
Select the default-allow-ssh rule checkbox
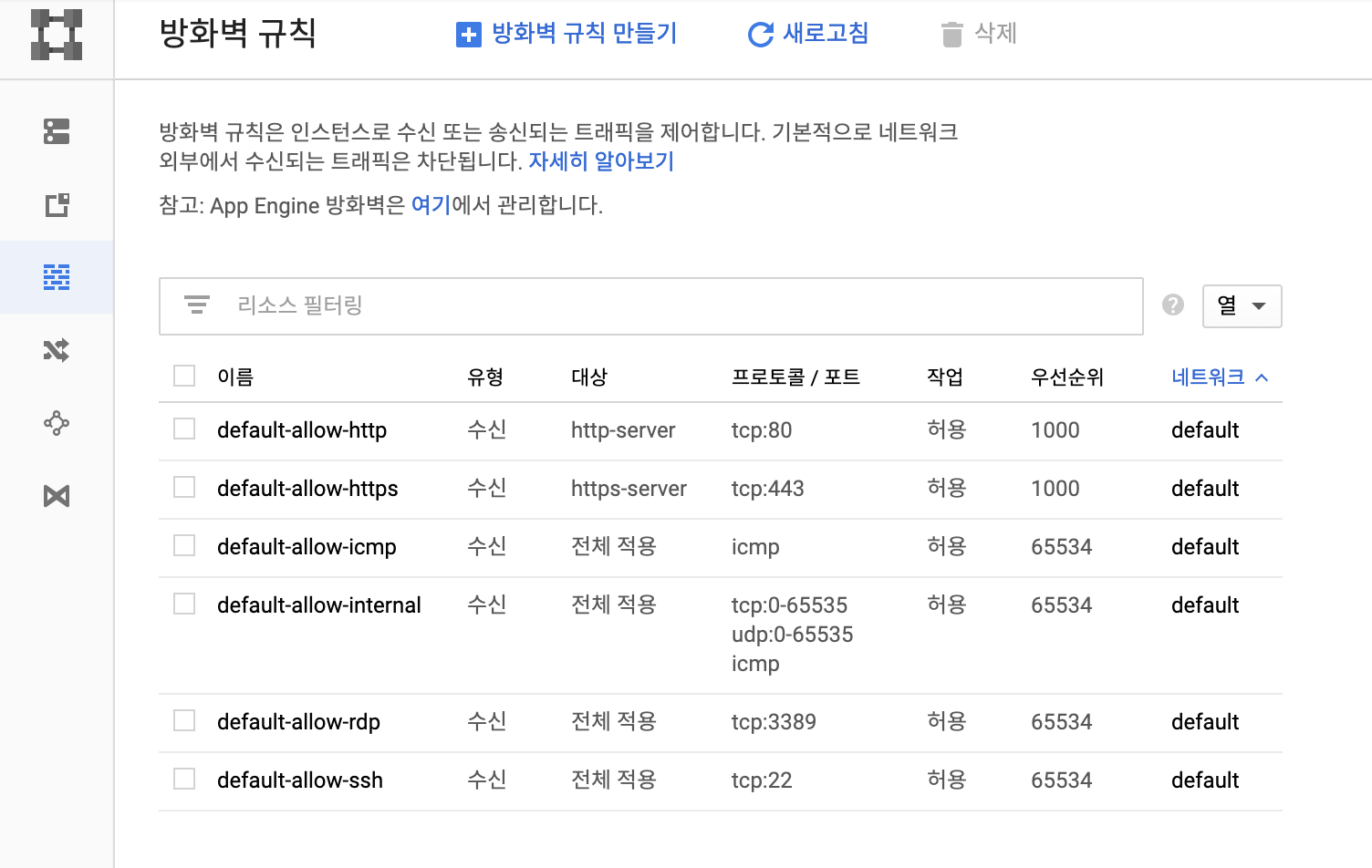click(184, 780)
